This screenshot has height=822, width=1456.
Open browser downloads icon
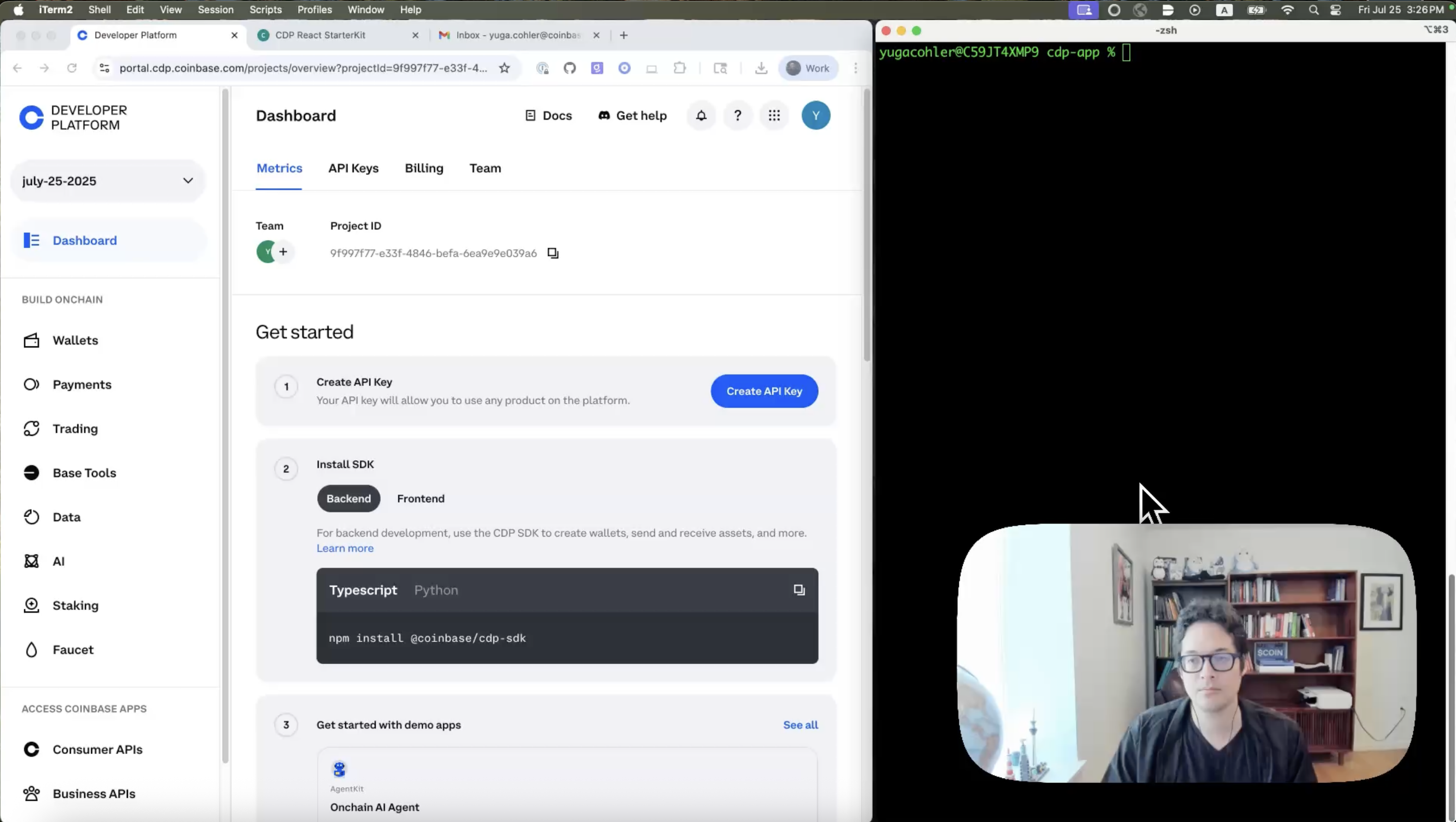[x=761, y=68]
